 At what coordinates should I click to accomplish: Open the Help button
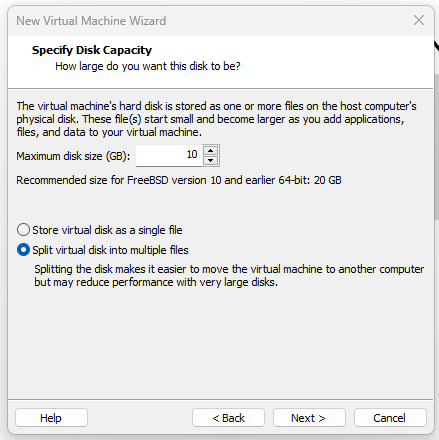51,418
